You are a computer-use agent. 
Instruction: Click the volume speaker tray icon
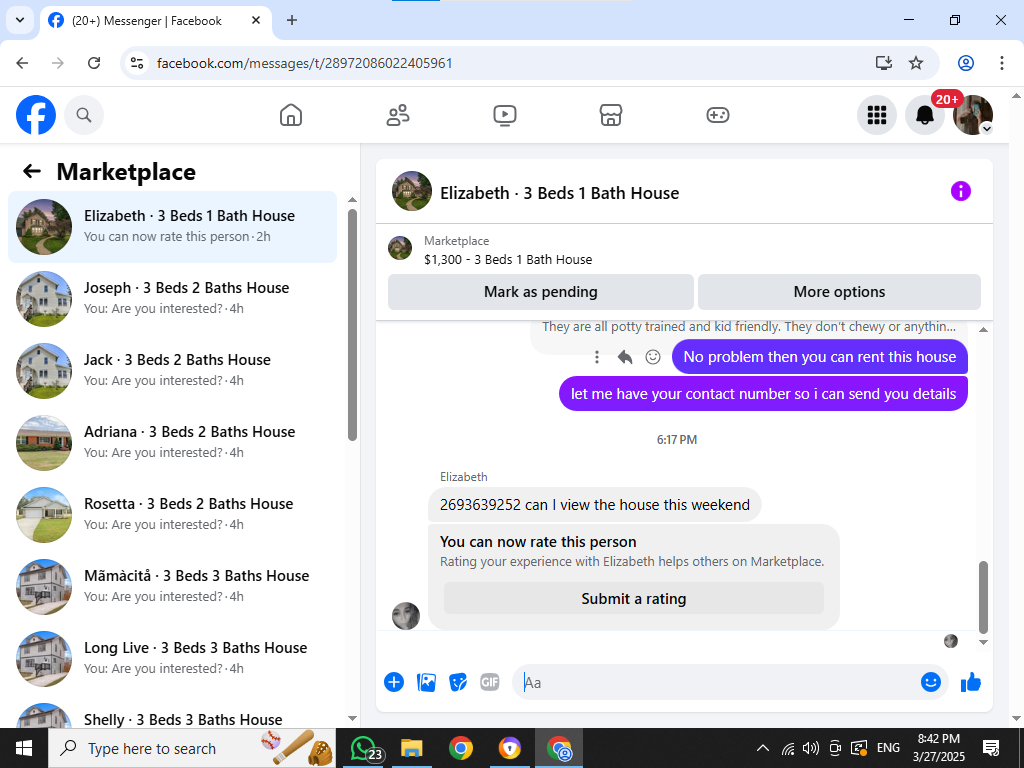[811, 748]
